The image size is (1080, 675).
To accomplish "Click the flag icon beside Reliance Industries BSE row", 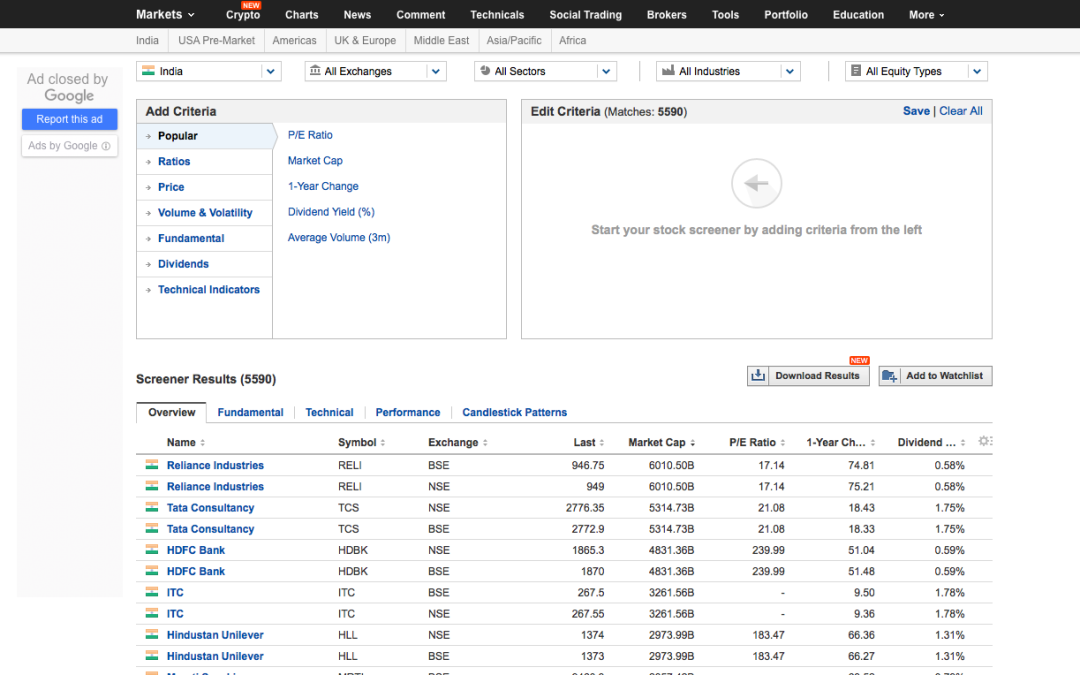I will (x=152, y=465).
